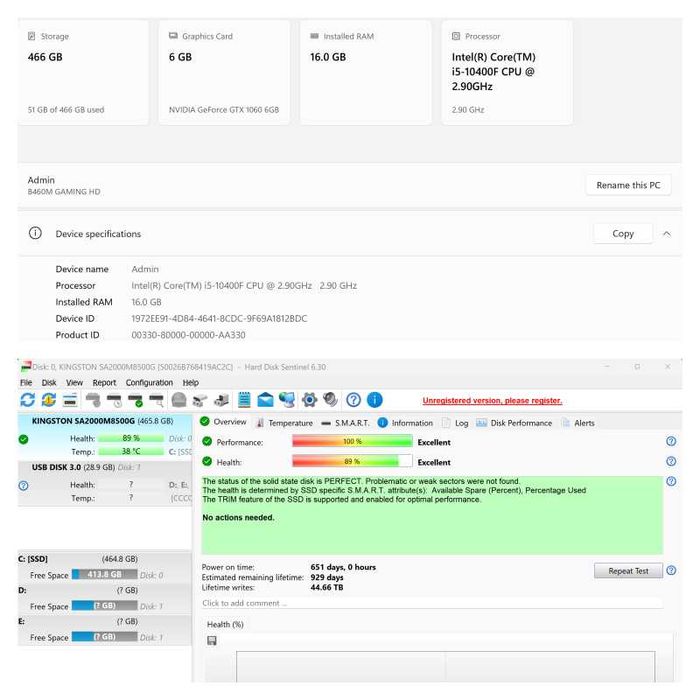The image size is (700, 700).
Task: Click the disk with magnifier icon
Action: point(157,400)
